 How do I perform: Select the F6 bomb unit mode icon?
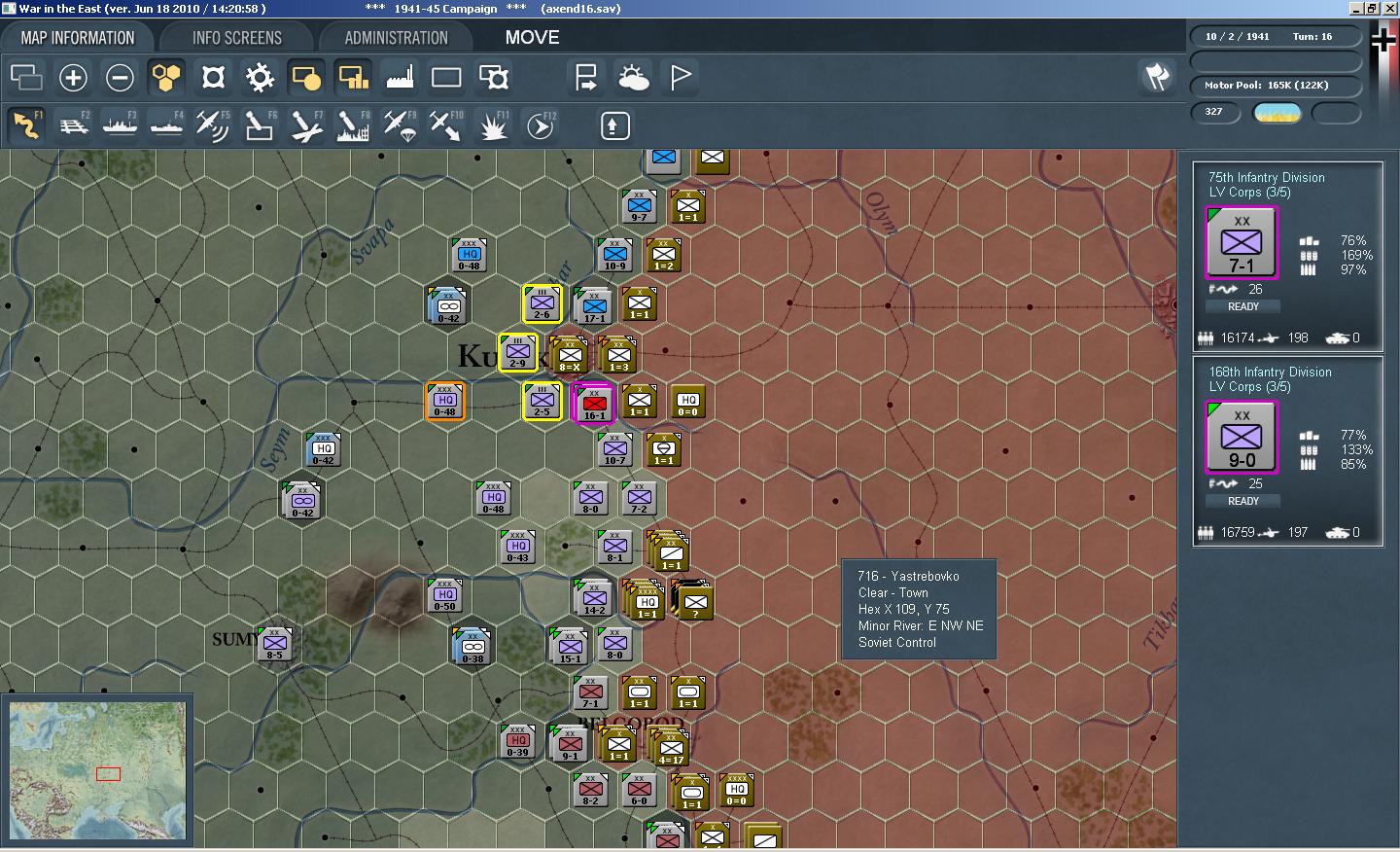point(260,125)
